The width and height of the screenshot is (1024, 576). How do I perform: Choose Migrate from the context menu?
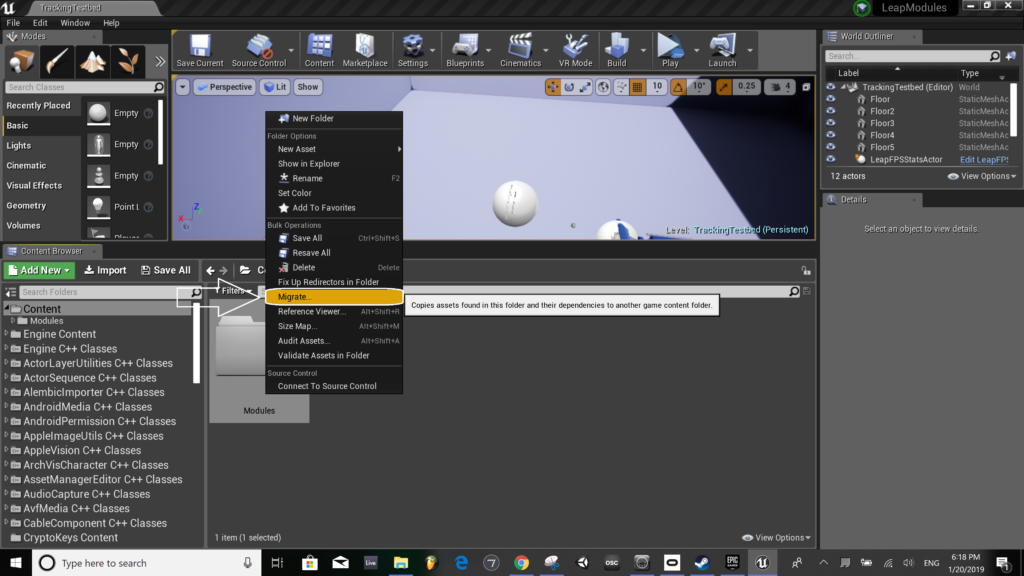click(x=295, y=297)
